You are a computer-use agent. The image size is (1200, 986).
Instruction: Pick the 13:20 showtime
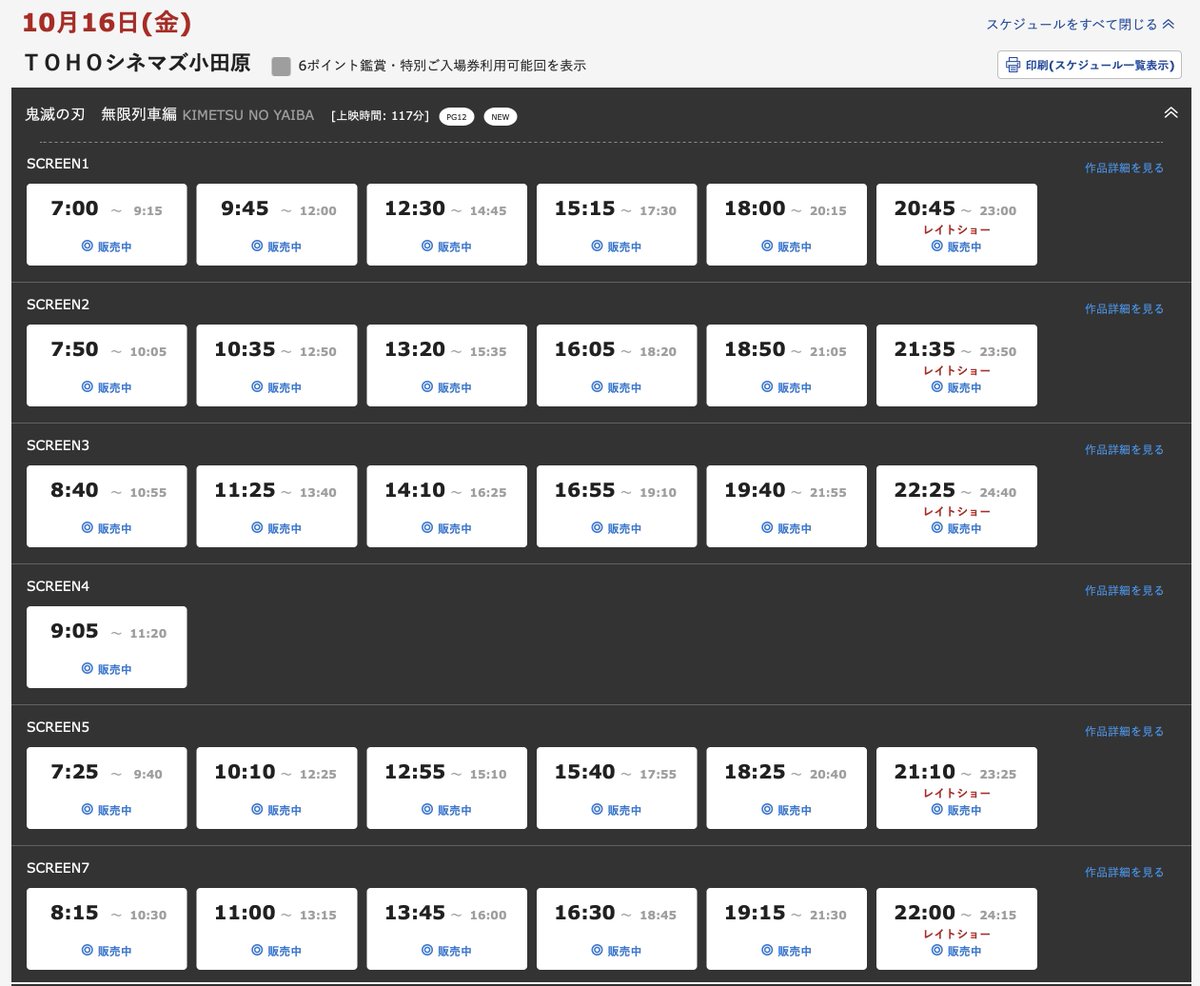click(447, 366)
